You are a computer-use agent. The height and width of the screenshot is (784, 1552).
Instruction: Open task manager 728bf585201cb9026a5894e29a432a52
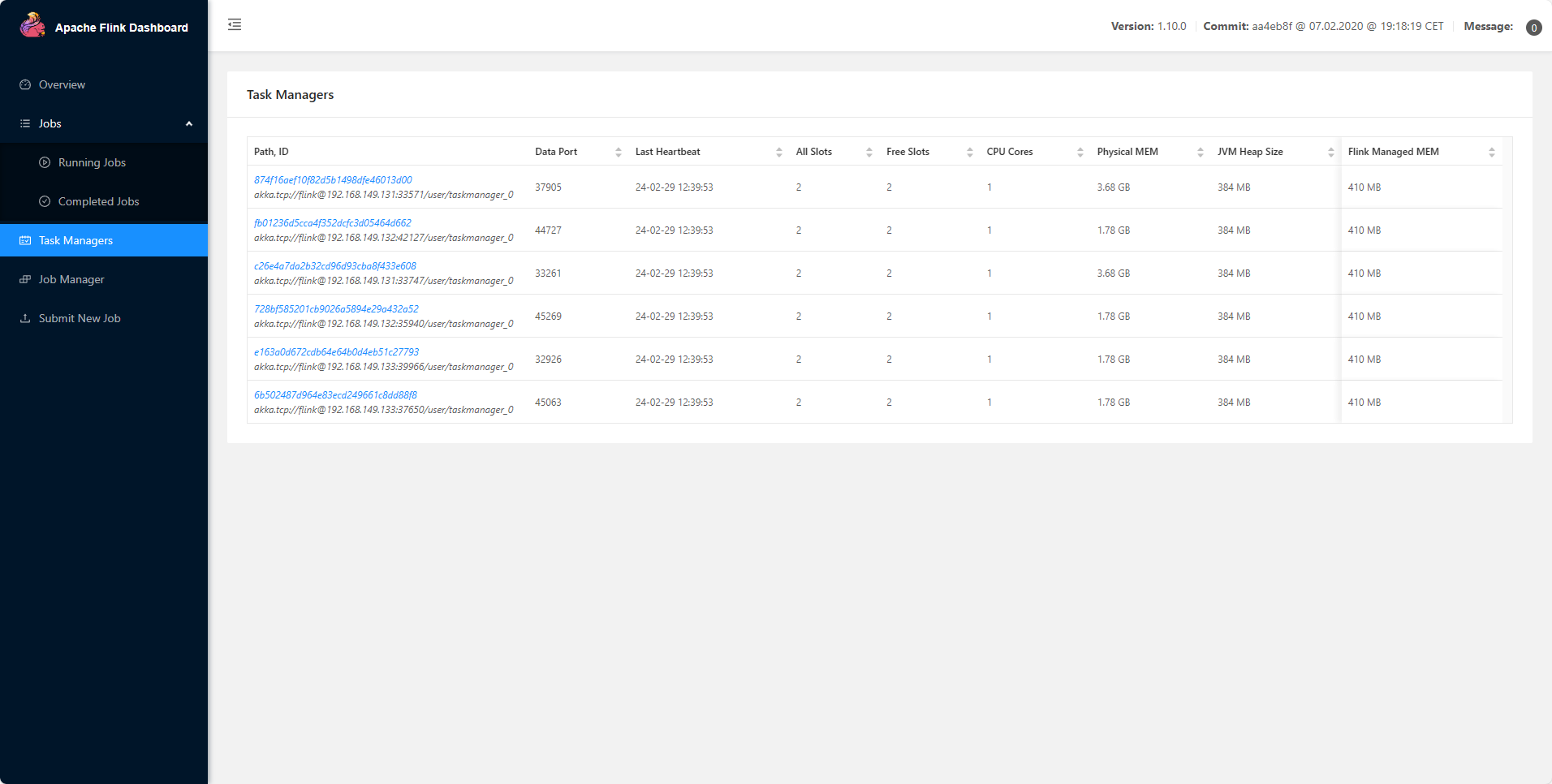point(336,309)
